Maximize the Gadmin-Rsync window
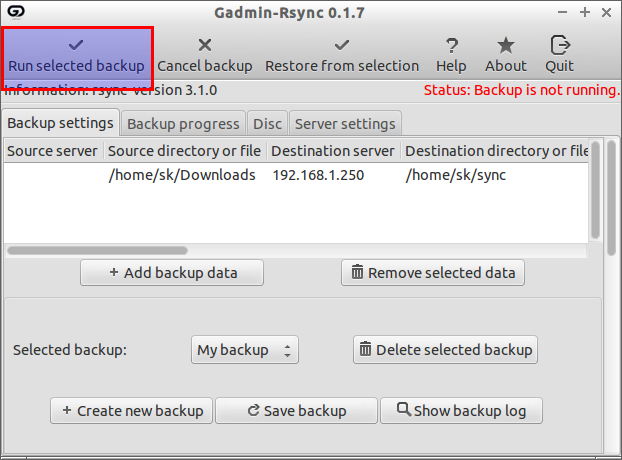This screenshot has width=622, height=460. click(585, 12)
